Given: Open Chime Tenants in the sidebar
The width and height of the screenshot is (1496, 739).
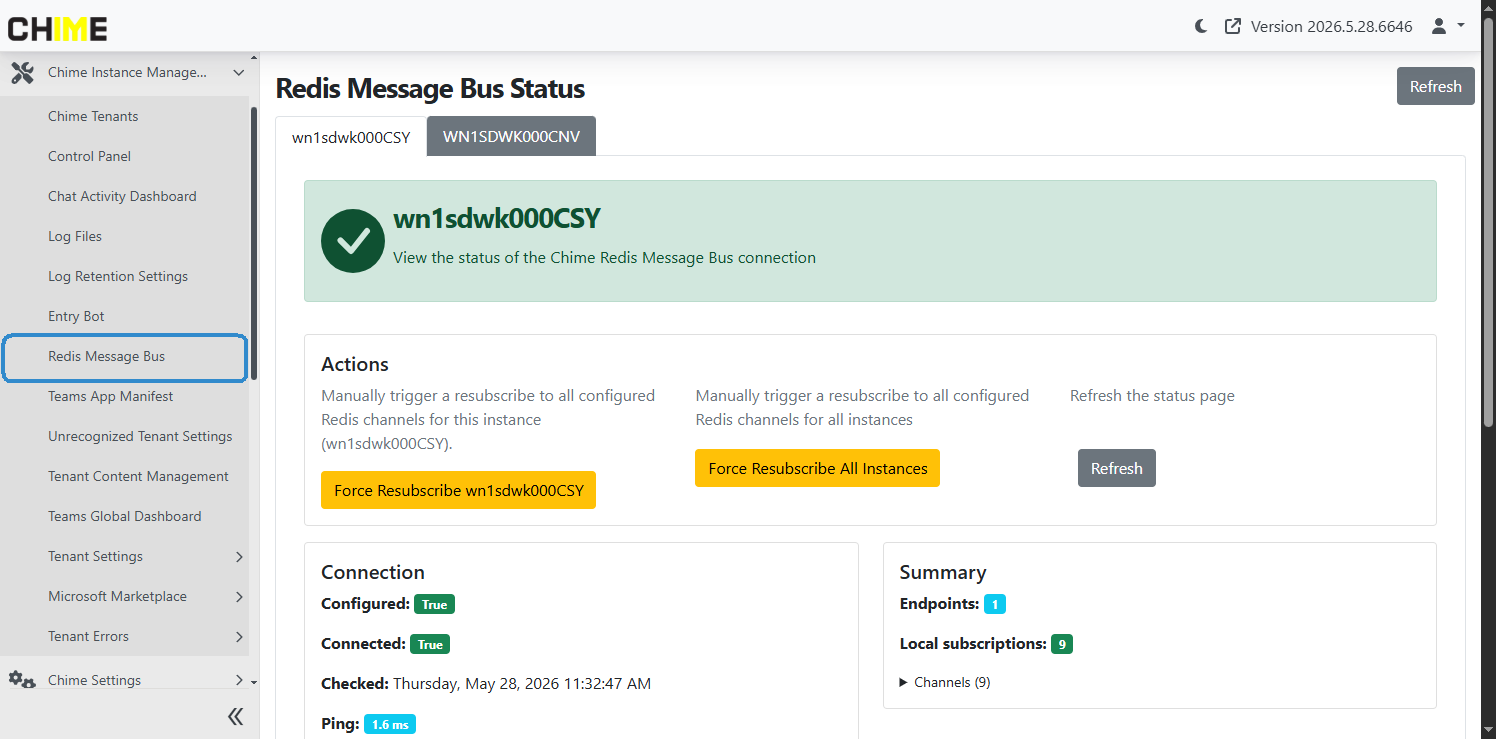Looking at the screenshot, I should [93, 116].
